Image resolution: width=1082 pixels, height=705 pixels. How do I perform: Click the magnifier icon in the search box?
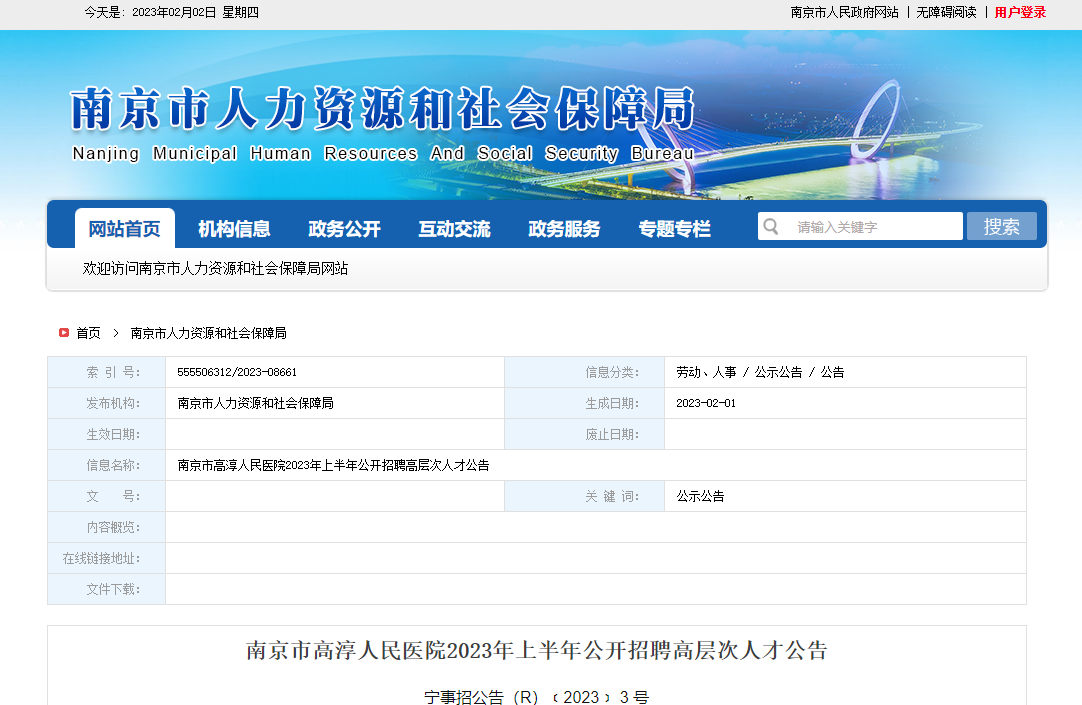pos(771,227)
